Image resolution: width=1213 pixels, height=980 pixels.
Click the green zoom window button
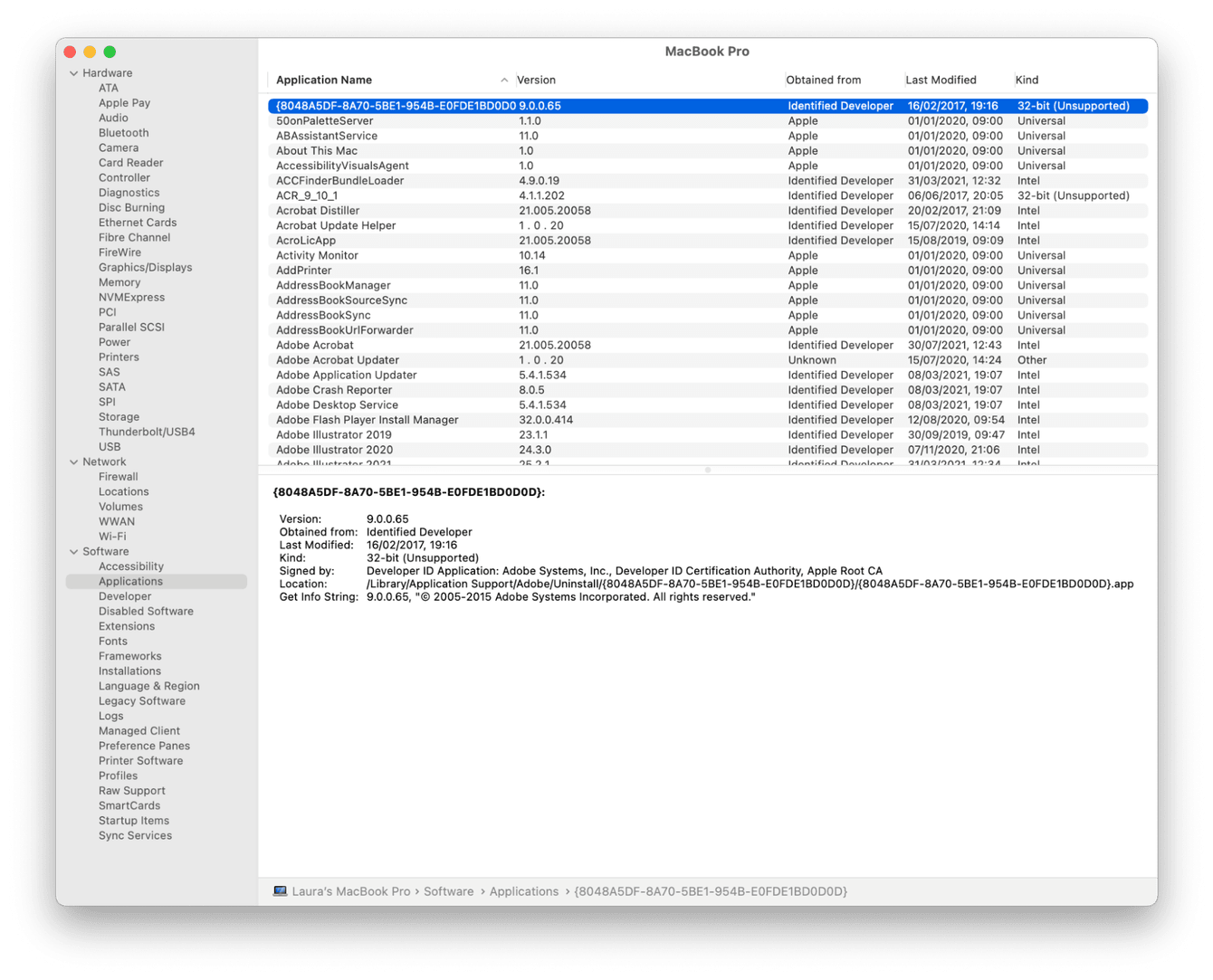click(110, 52)
